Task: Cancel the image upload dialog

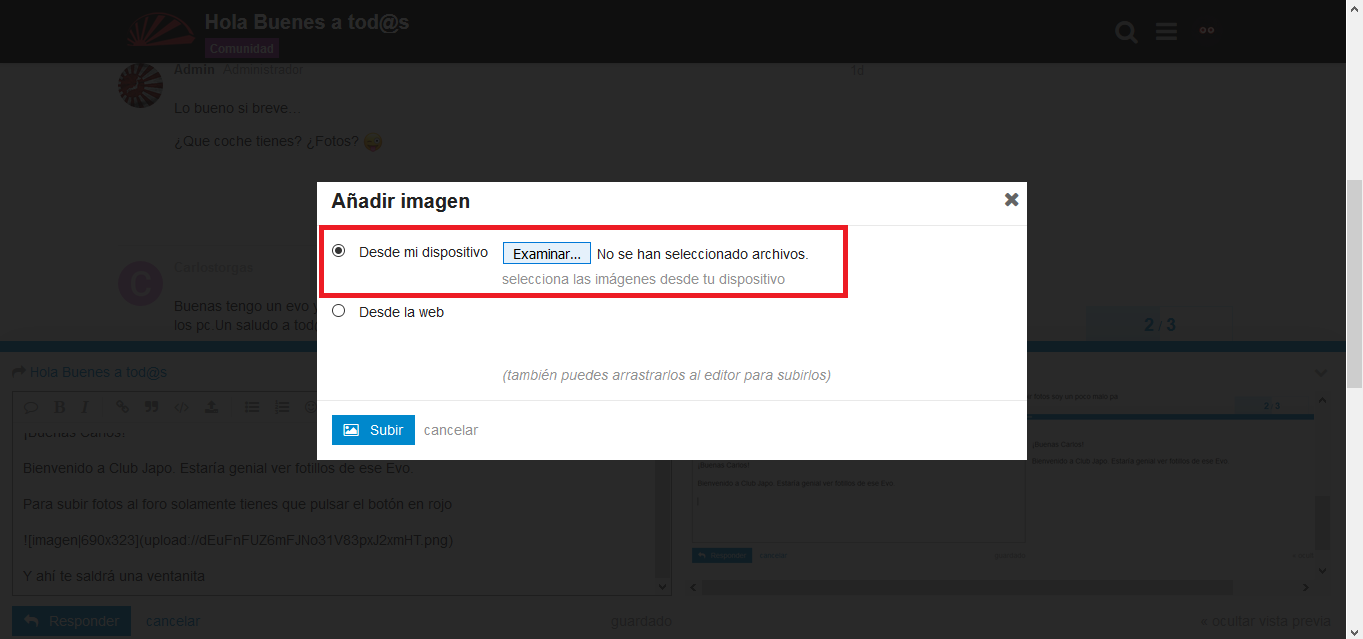Action: [451, 430]
